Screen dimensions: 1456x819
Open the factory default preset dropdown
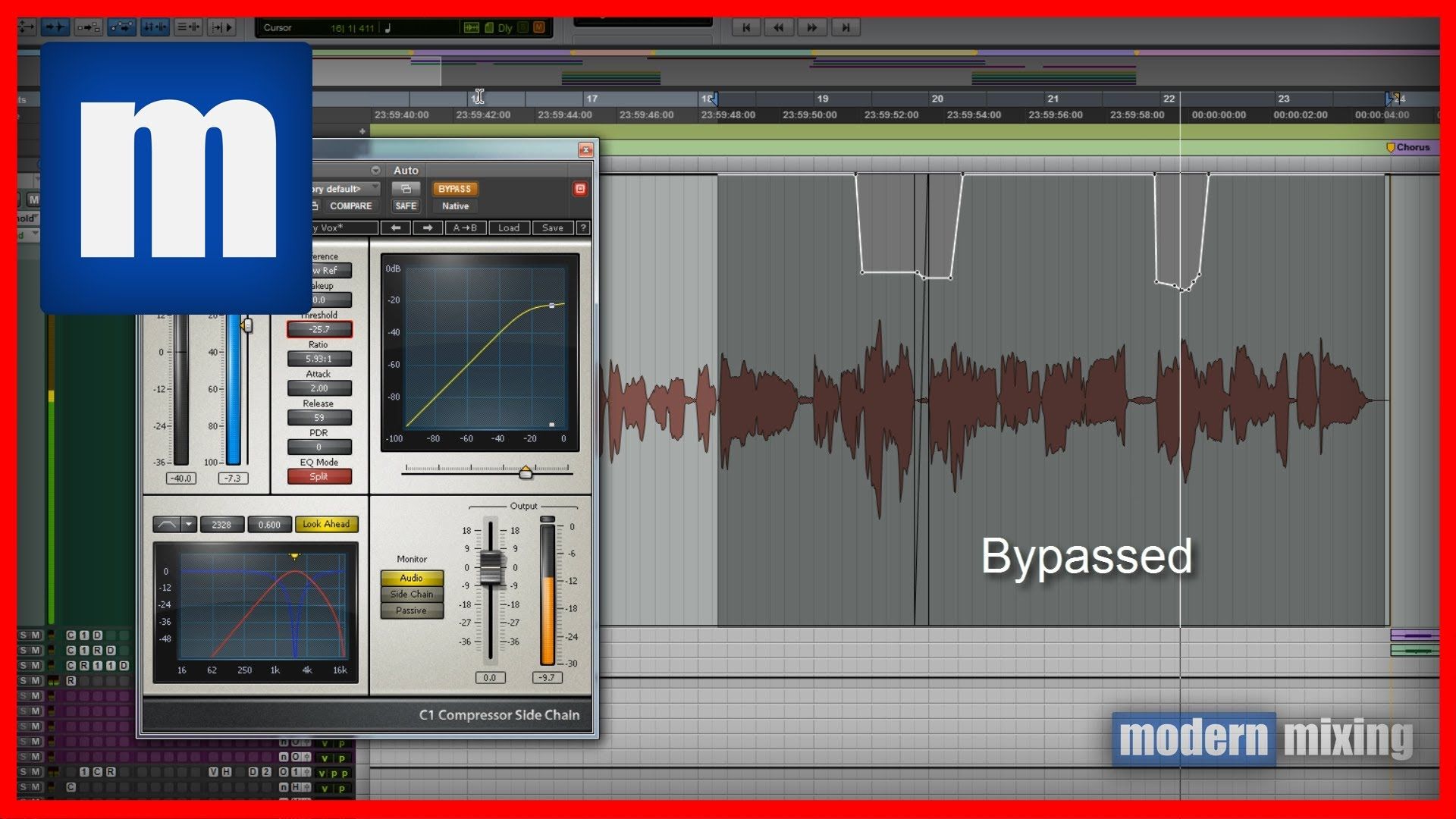(345, 189)
